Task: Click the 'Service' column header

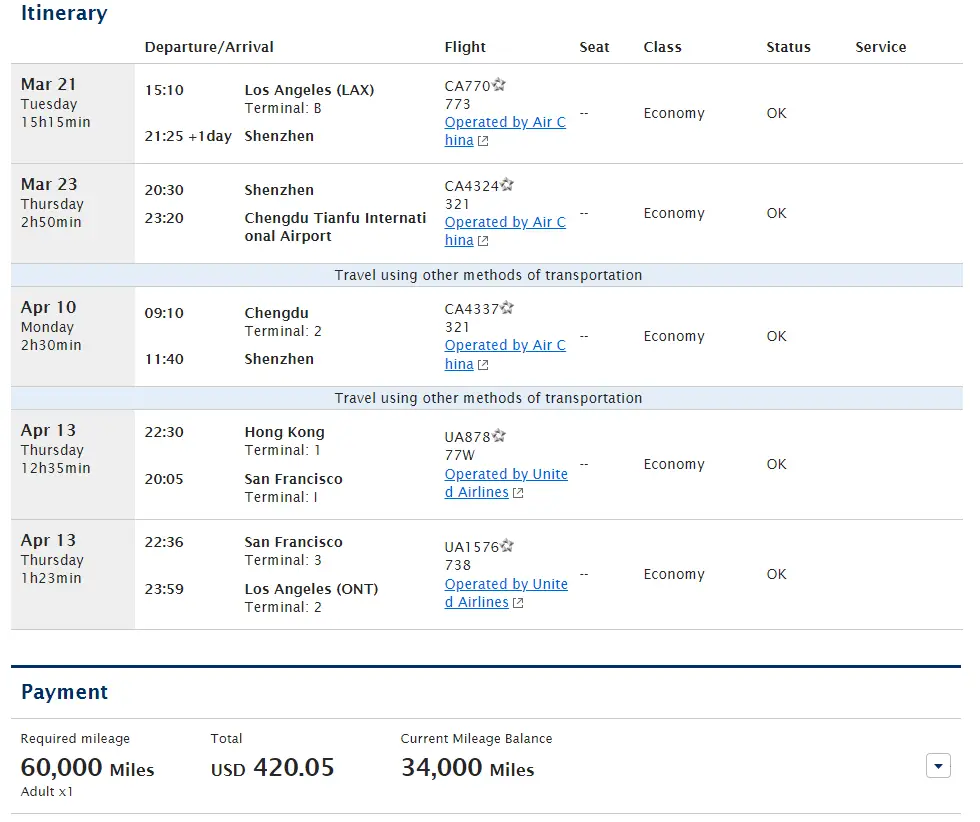Action: (x=881, y=47)
